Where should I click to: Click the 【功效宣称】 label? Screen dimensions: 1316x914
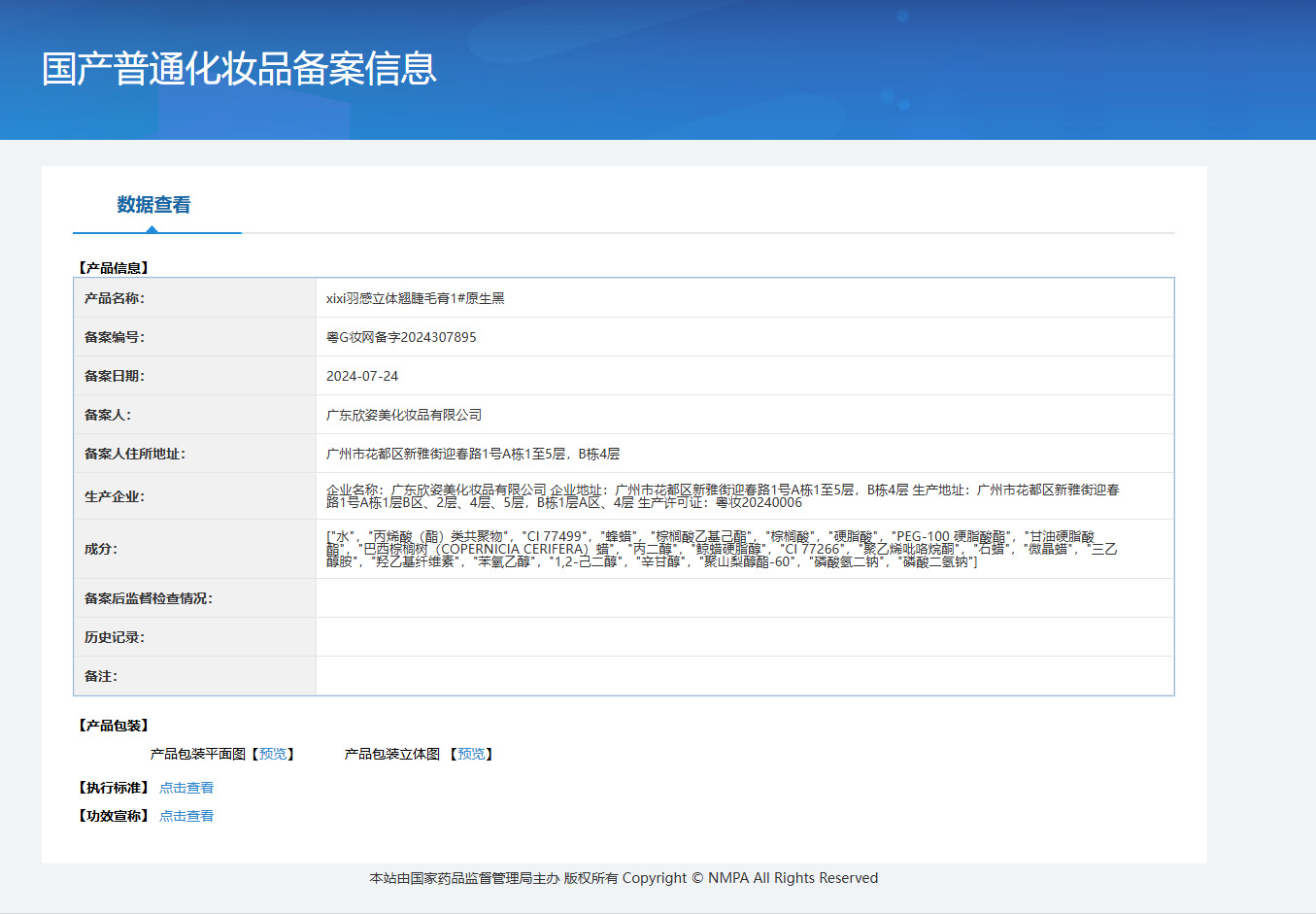point(114,816)
